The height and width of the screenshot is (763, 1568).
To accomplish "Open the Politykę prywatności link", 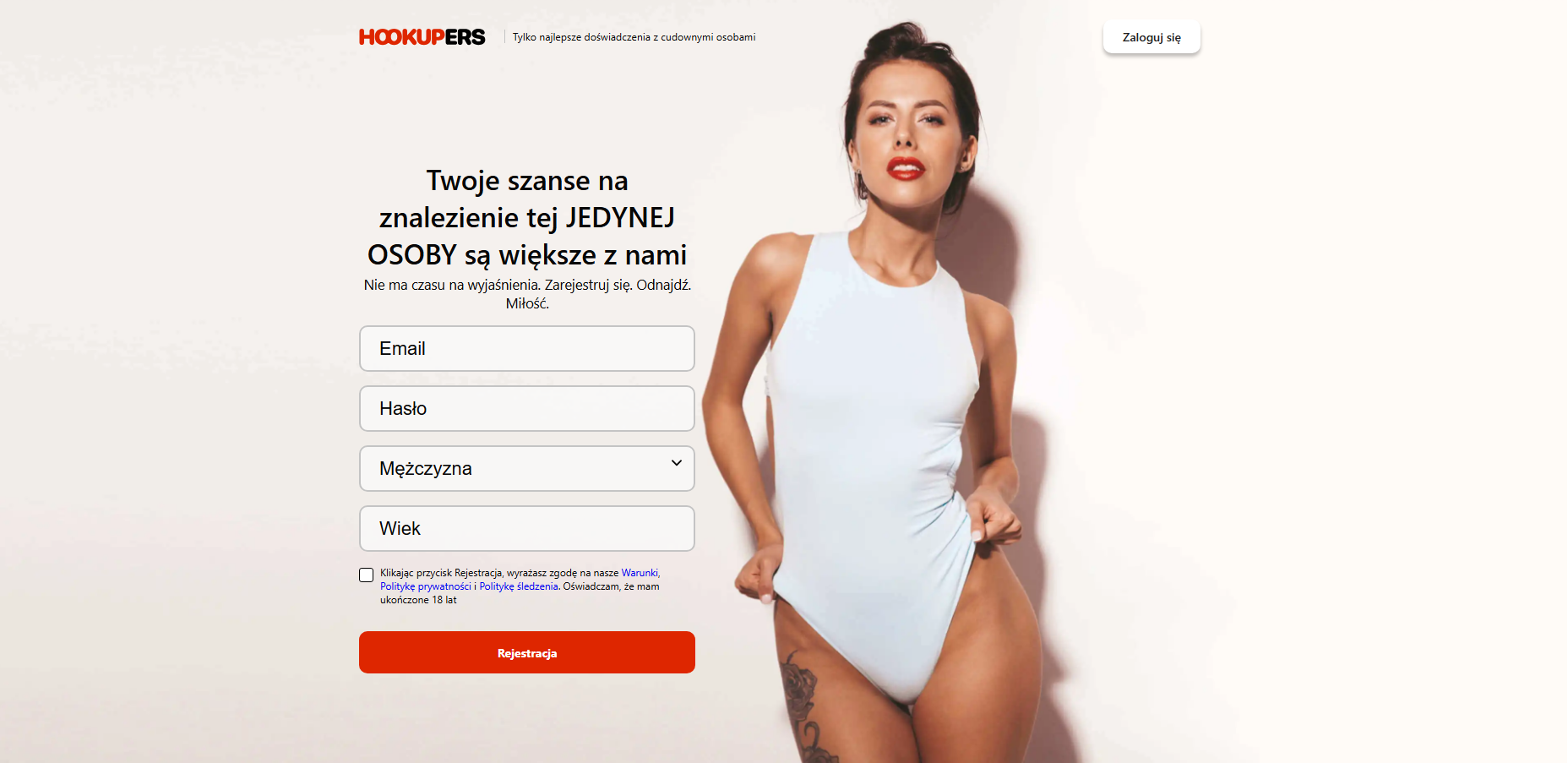I will pos(426,586).
